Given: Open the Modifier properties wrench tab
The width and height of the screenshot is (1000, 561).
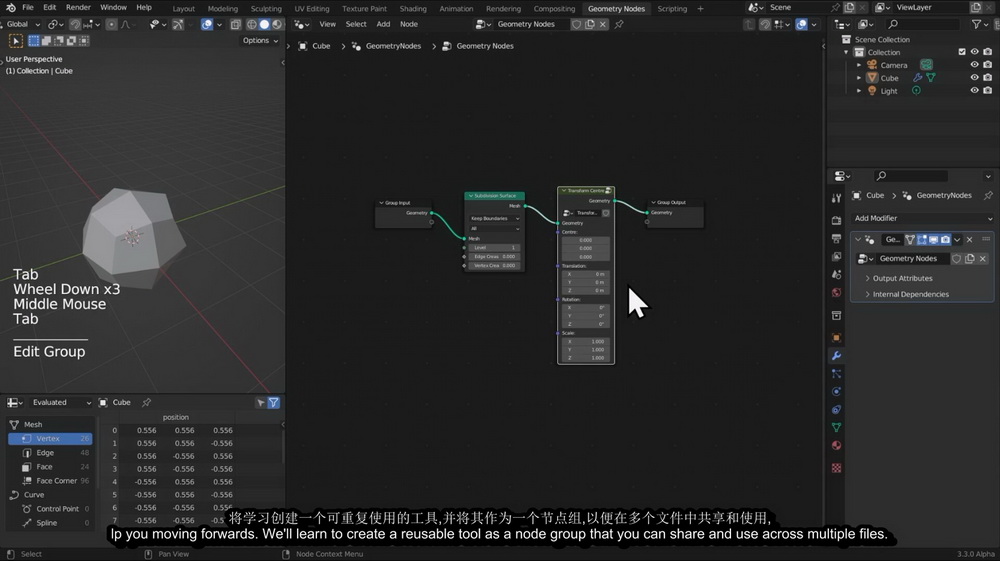Looking at the screenshot, I should pyautogui.click(x=836, y=356).
